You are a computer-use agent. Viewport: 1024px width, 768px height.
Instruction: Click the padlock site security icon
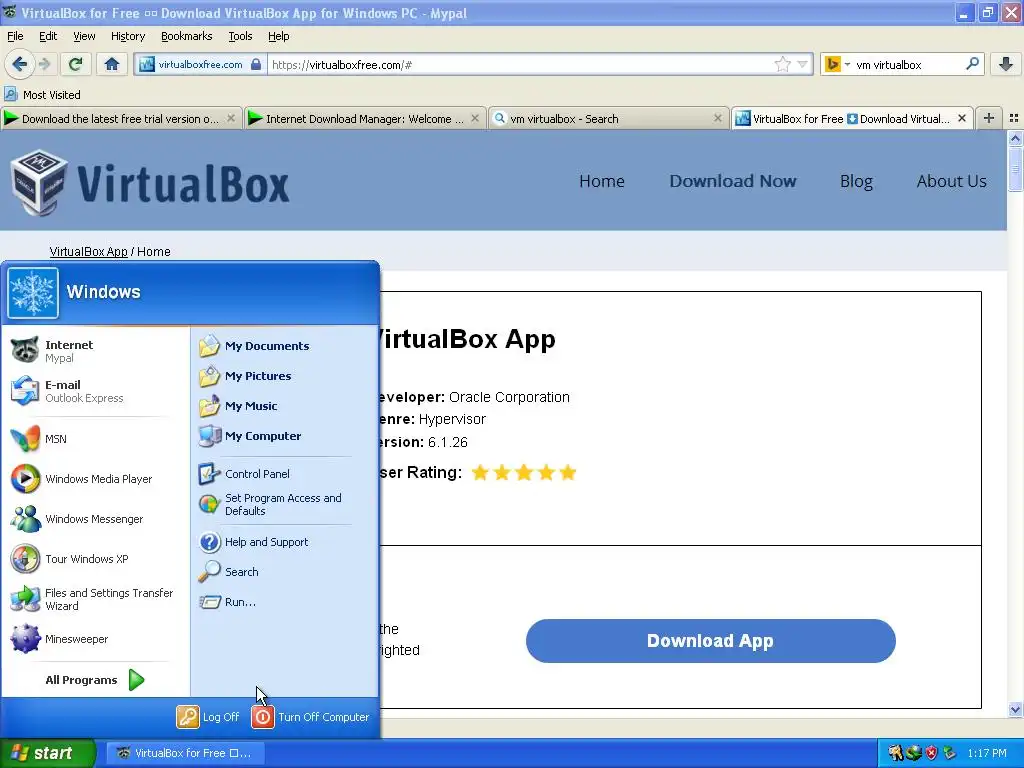(x=256, y=64)
